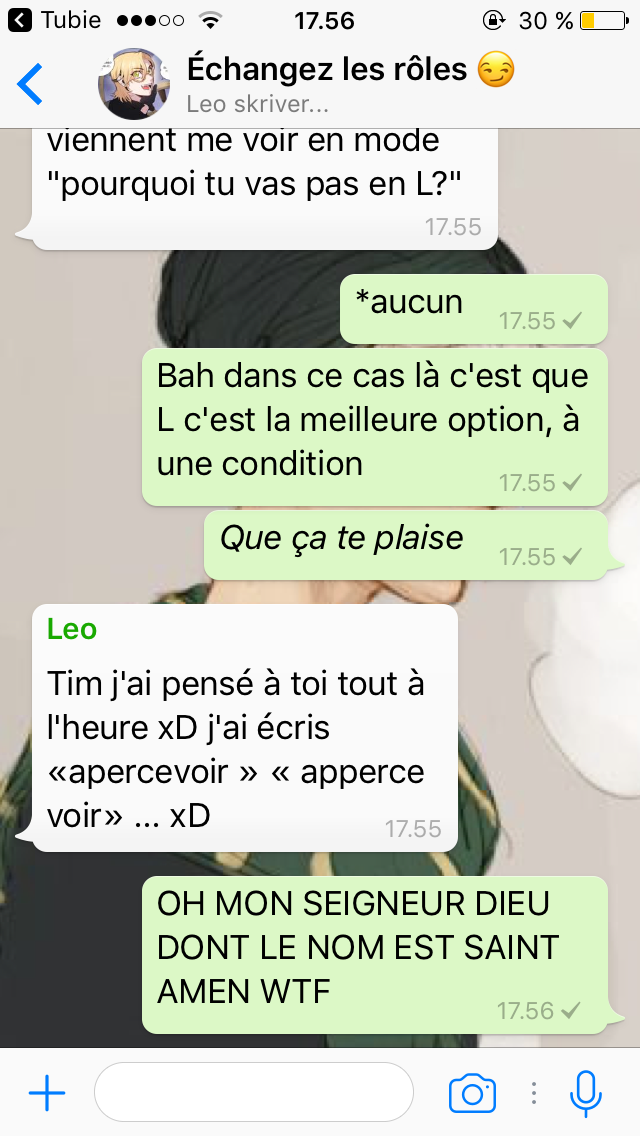The width and height of the screenshot is (640, 1136).
Task: Tap the plus attachment icon
Action: (47, 1093)
